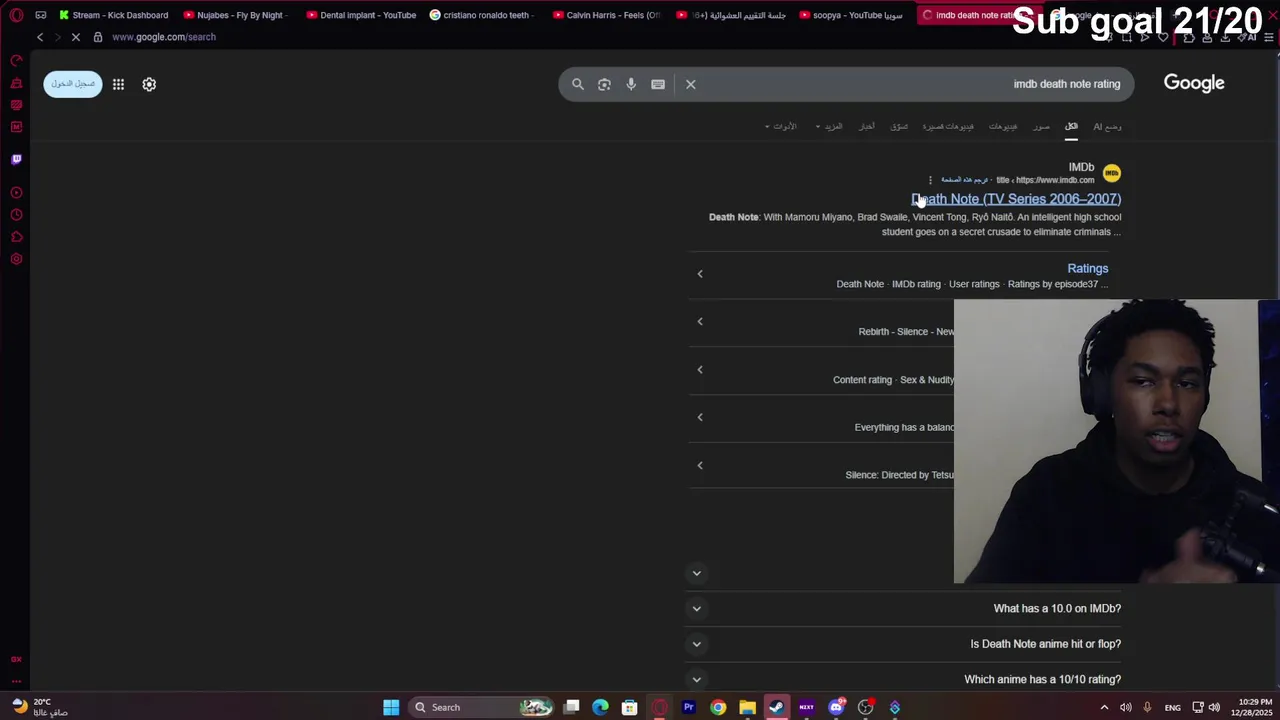This screenshot has width=1280, height=720.
Task: Open GX Control from the sidebar
Action: (16, 61)
